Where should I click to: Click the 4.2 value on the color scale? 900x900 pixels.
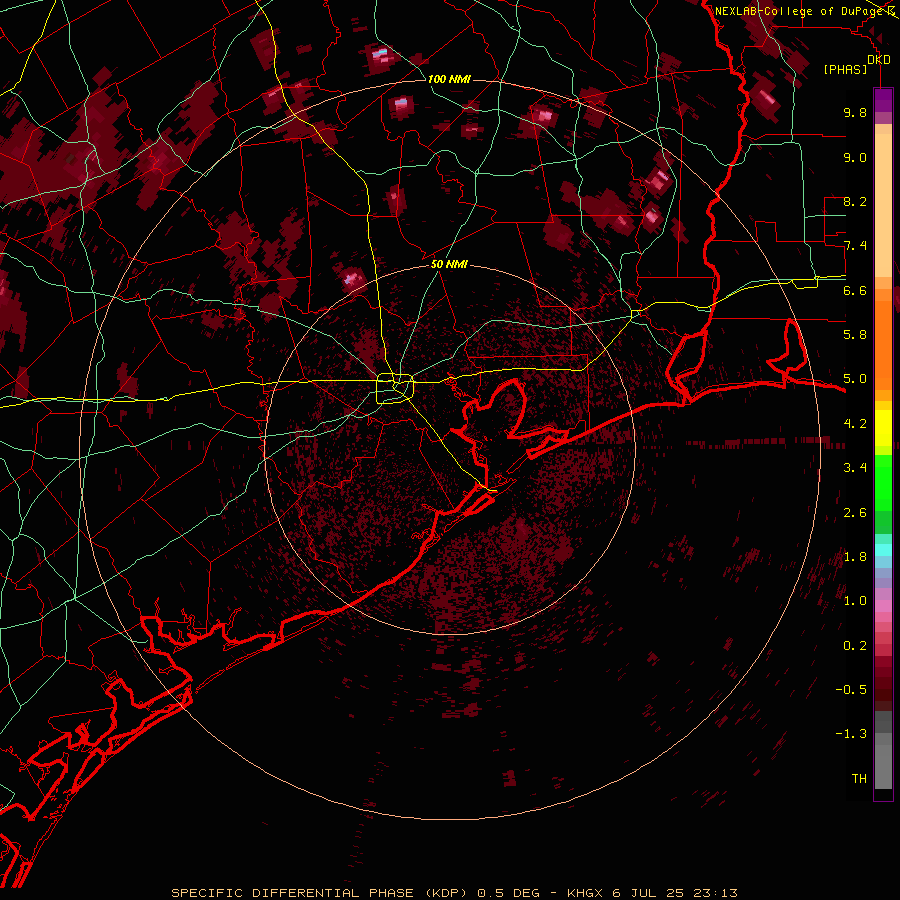tap(855, 424)
